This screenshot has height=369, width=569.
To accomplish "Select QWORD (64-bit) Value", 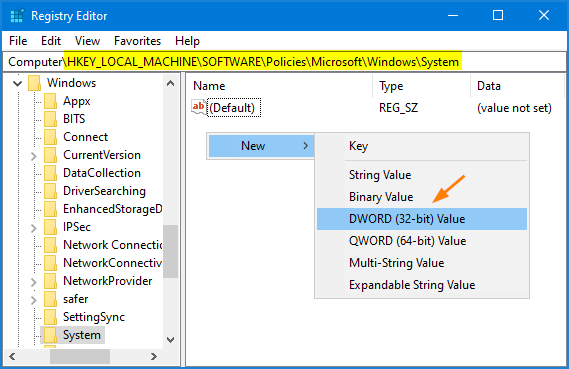I will pos(422,241).
